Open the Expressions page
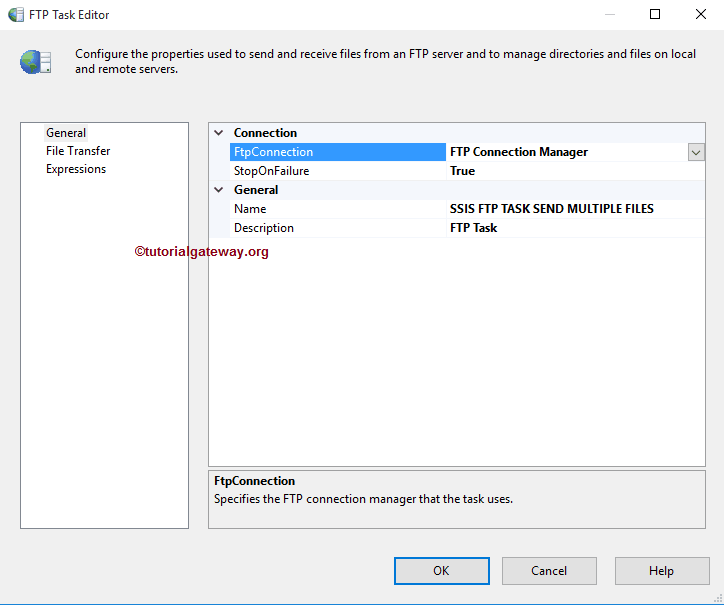Viewport: 724px width, 605px height. tap(76, 169)
